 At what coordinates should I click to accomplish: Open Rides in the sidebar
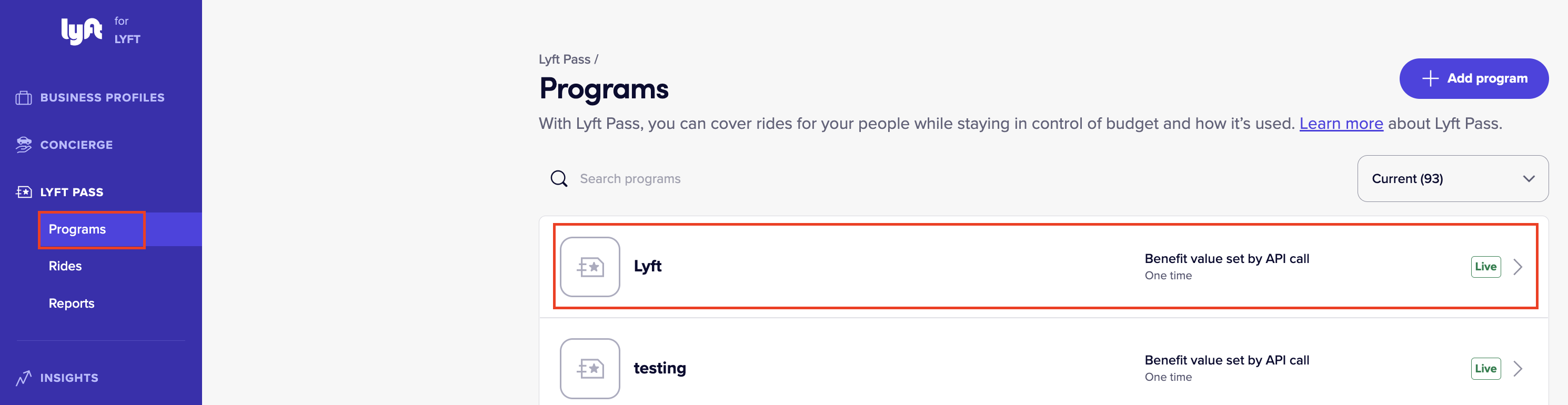tap(65, 266)
